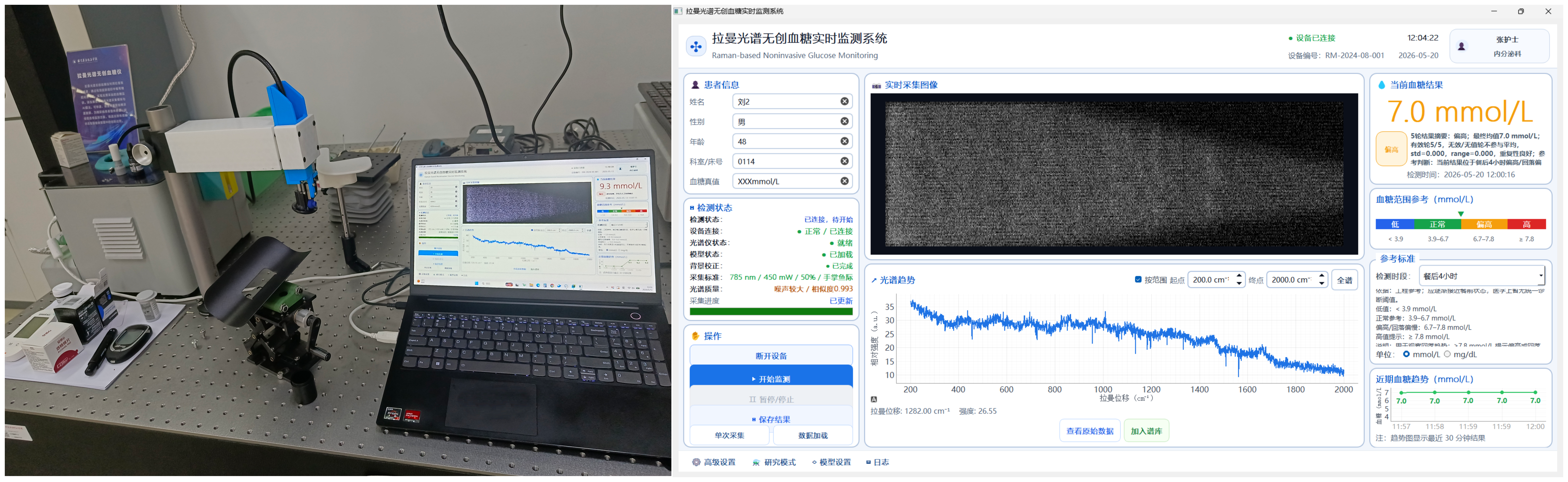Decrease the 起点 wavenumber with down arrow

(1239, 284)
